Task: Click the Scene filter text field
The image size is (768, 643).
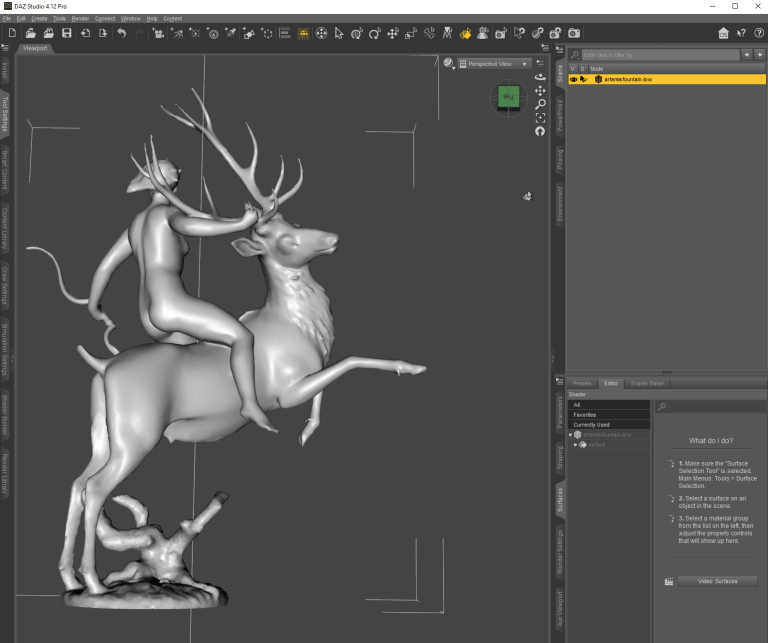Action: [x=661, y=55]
